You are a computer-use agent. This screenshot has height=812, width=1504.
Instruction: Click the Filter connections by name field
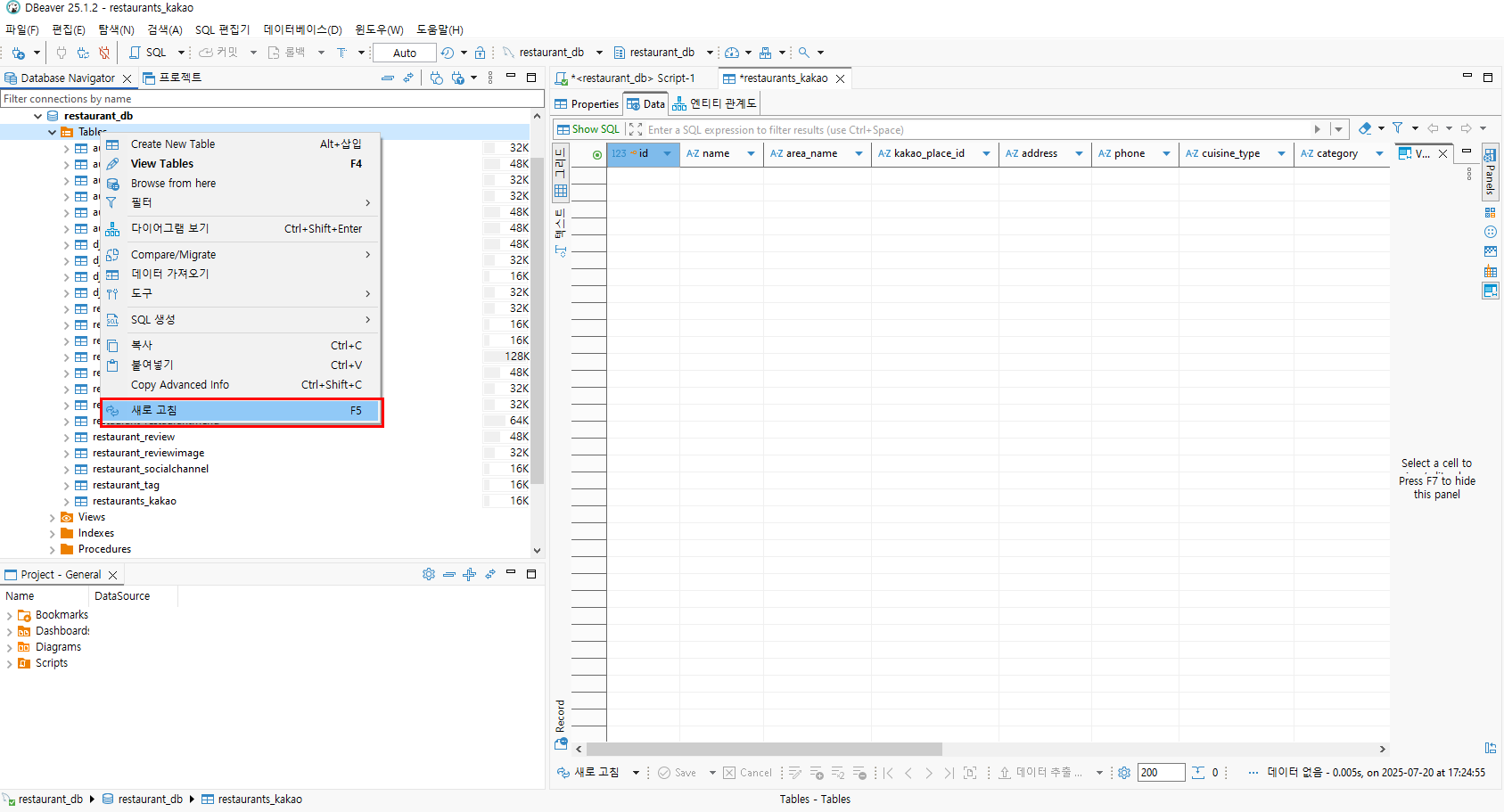coord(272,99)
